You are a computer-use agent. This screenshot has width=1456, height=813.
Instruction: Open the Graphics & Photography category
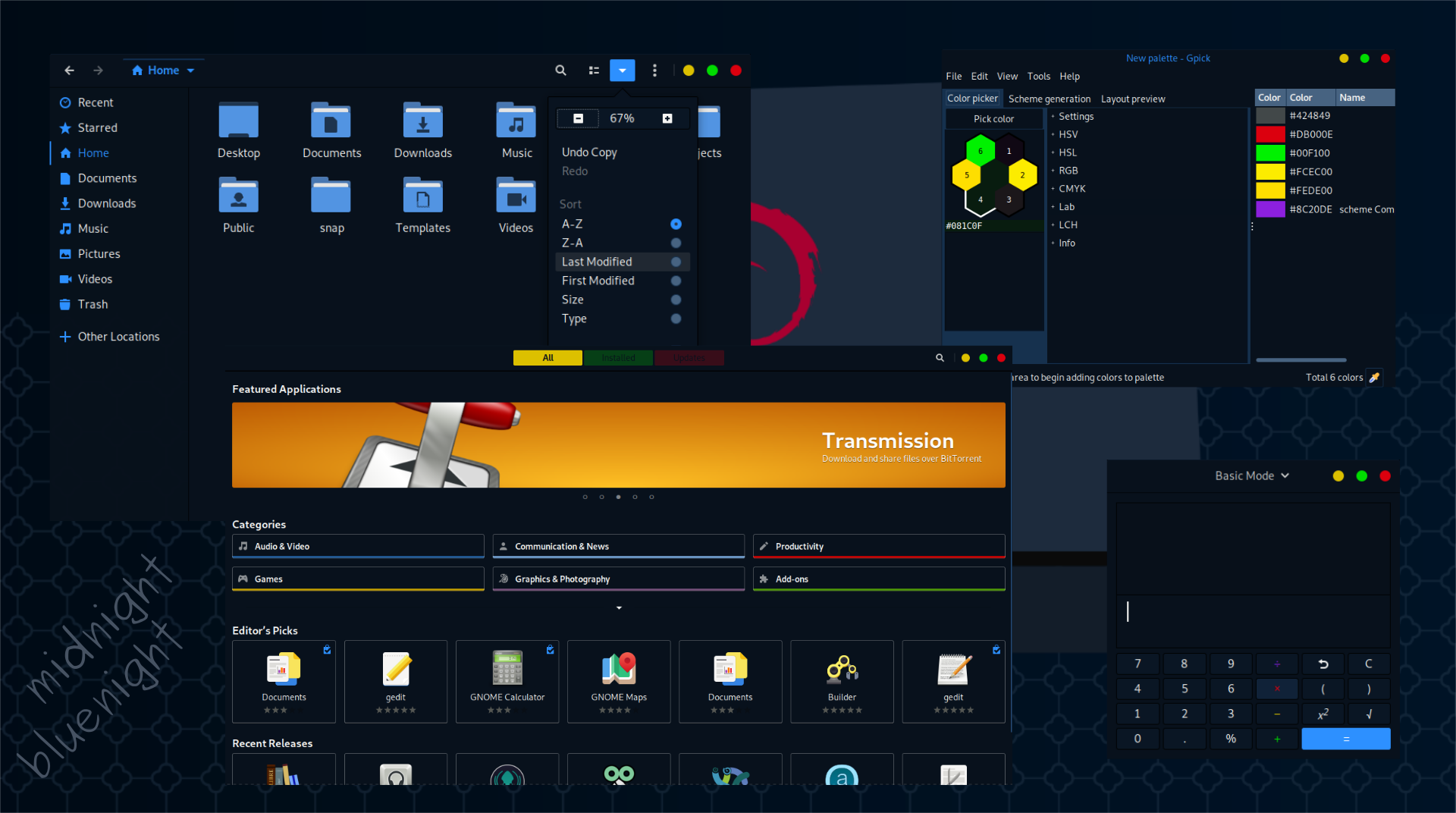click(x=618, y=579)
